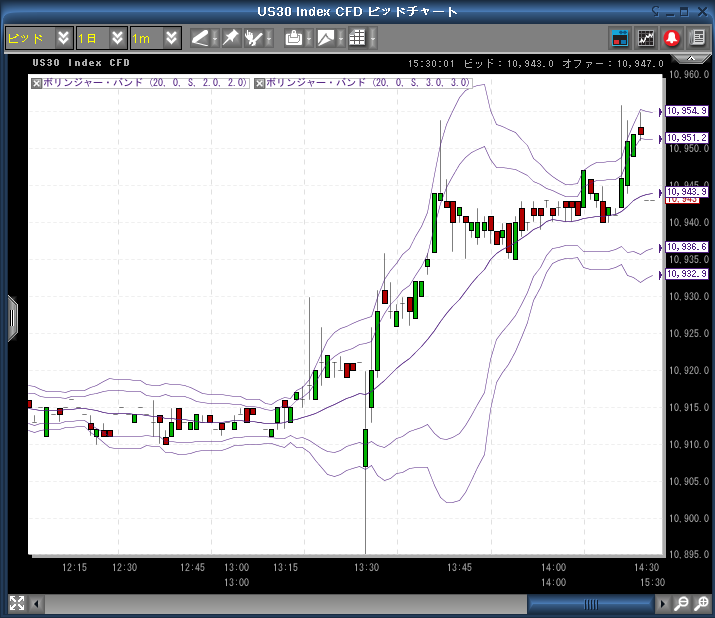Open the red alert bell icon
This screenshot has width=715, height=618.
[x=671, y=38]
